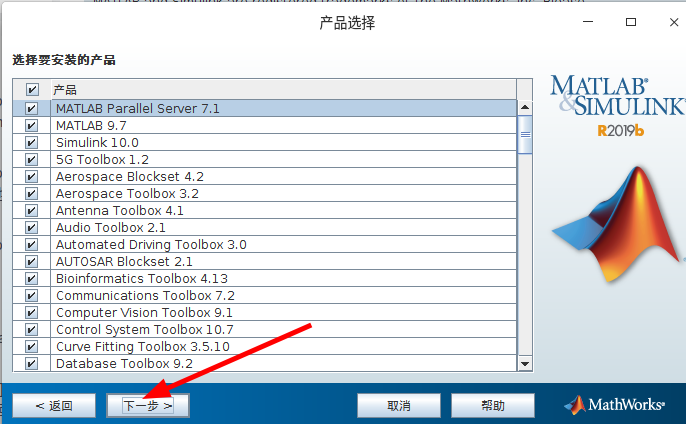Uncheck the Database Toolbox 9.2 checkbox

[x=31, y=363]
